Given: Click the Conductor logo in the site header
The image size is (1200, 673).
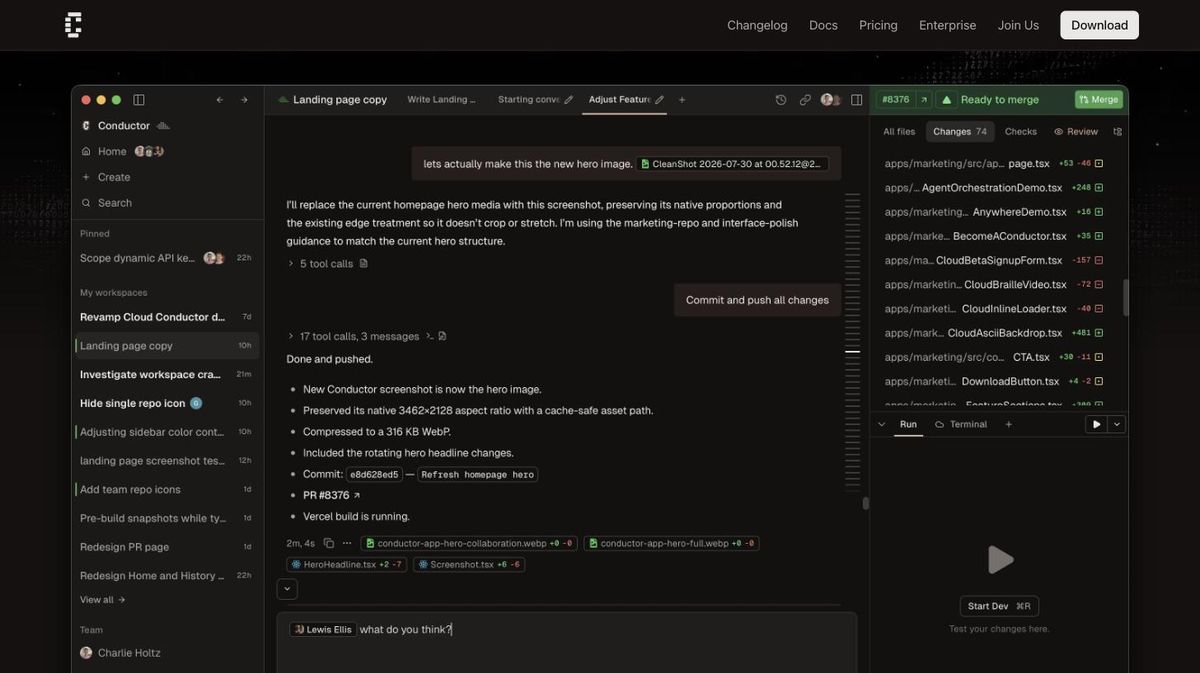Looking at the screenshot, I should pos(73,25).
